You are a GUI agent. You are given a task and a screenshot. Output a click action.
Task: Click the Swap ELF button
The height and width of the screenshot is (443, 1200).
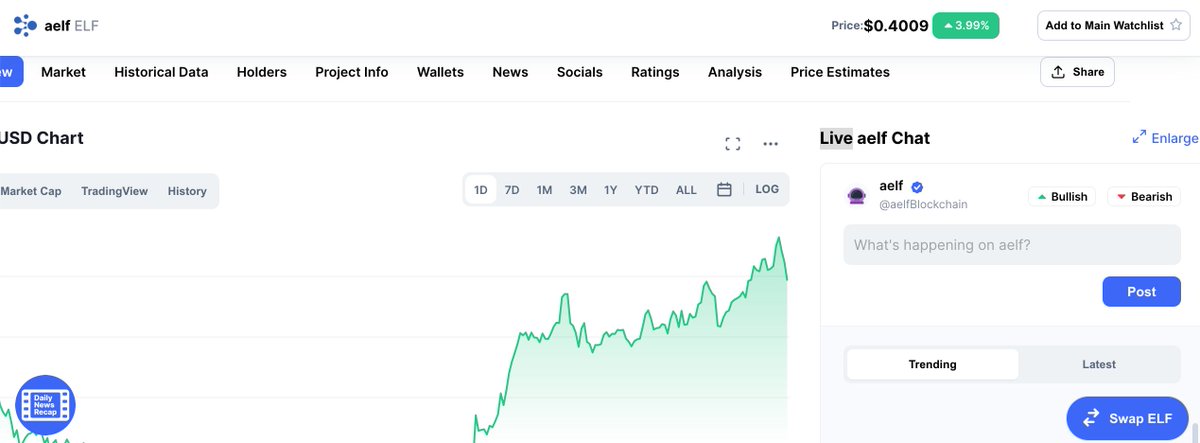tap(1127, 418)
